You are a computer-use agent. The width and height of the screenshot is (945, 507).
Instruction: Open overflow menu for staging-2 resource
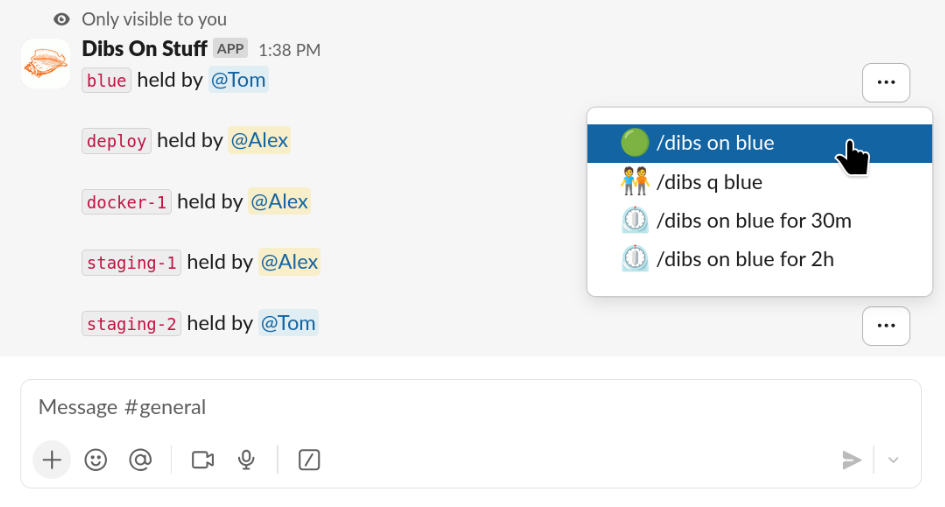click(x=886, y=326)
